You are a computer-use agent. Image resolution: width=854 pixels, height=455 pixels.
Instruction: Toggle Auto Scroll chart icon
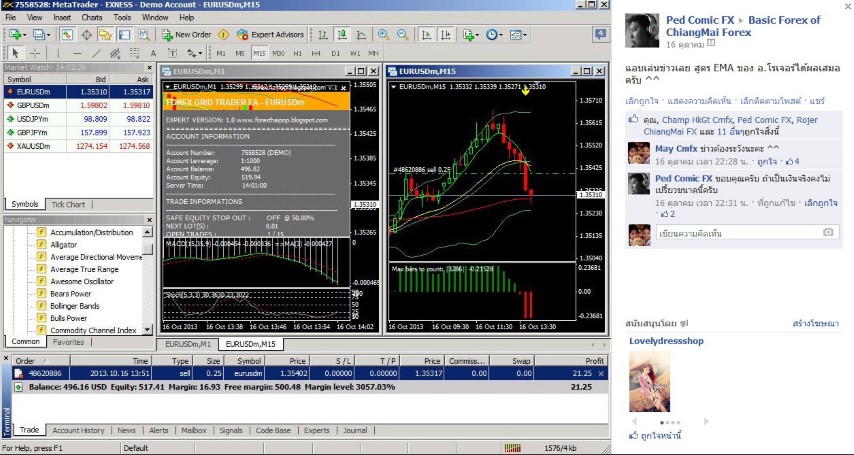426,34
